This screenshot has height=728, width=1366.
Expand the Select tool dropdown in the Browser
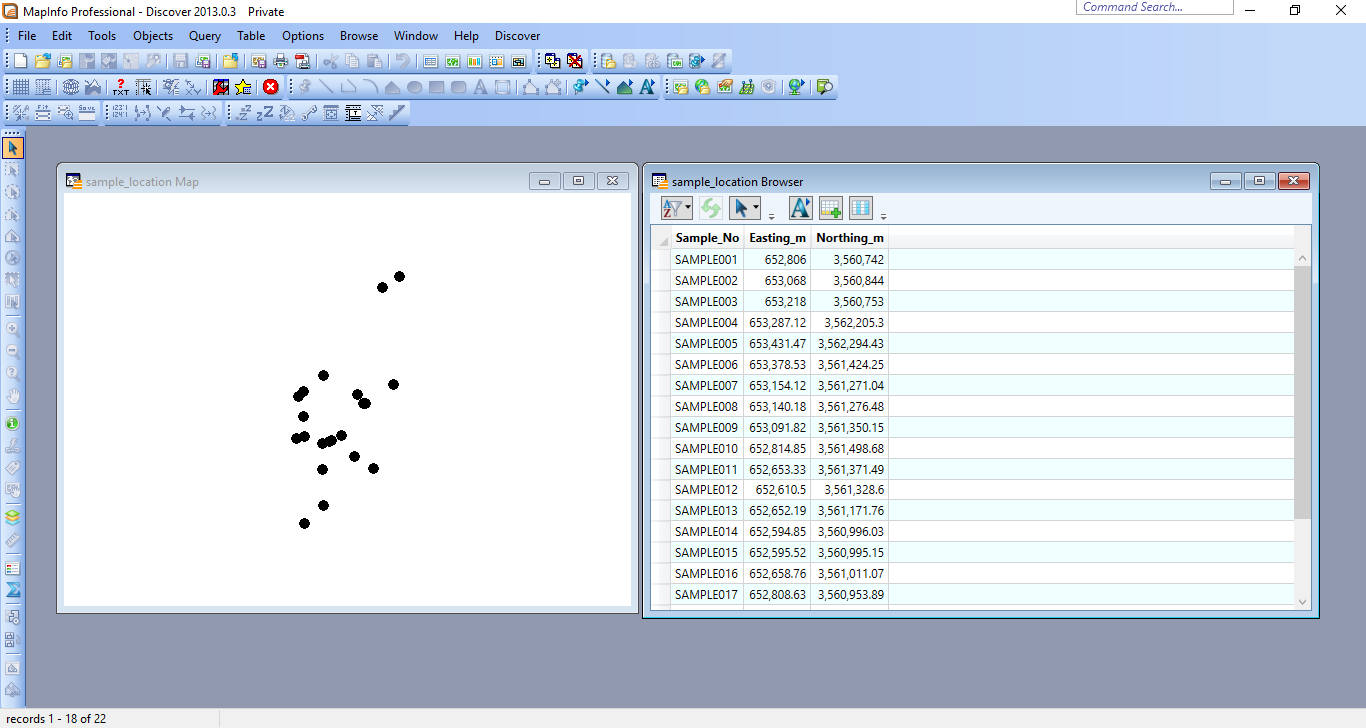coord(755,208)
